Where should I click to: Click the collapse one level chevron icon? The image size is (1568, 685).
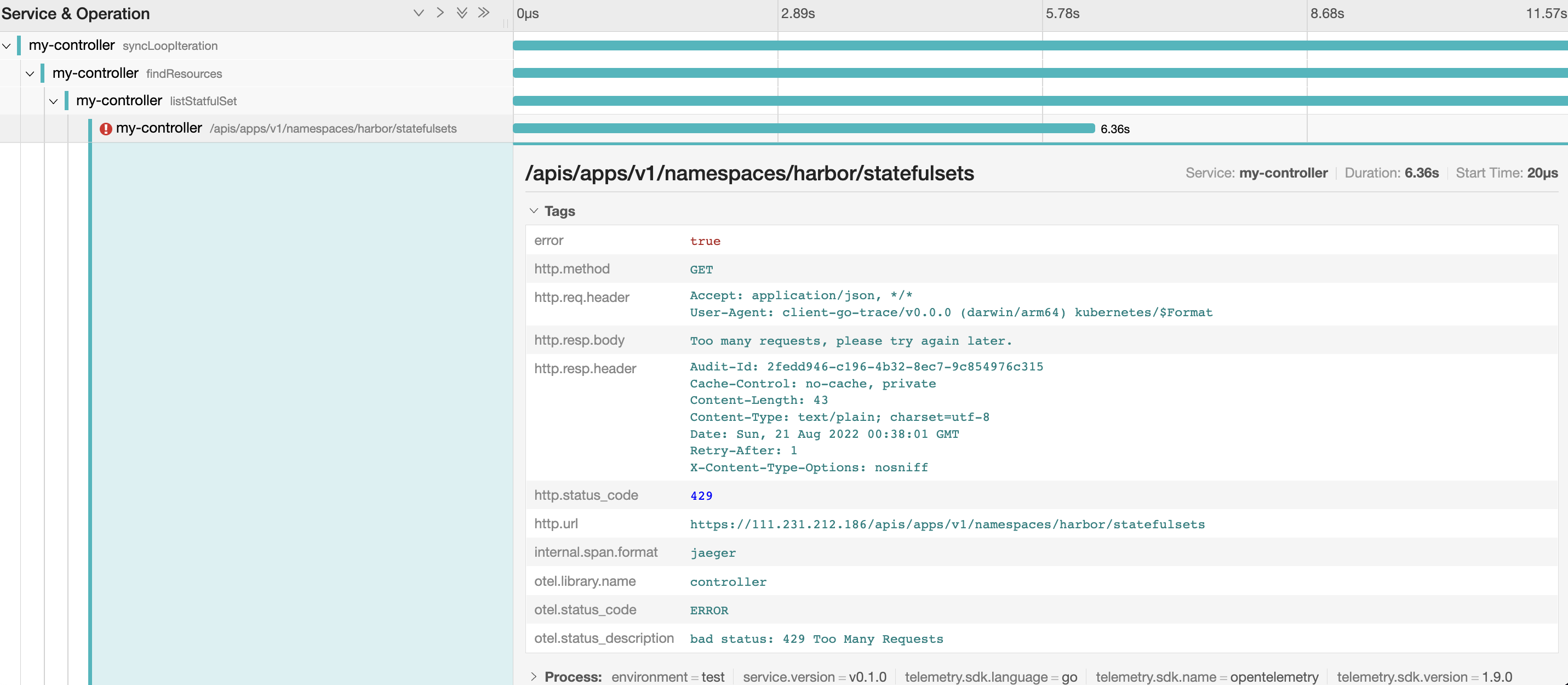coord(440,13)
